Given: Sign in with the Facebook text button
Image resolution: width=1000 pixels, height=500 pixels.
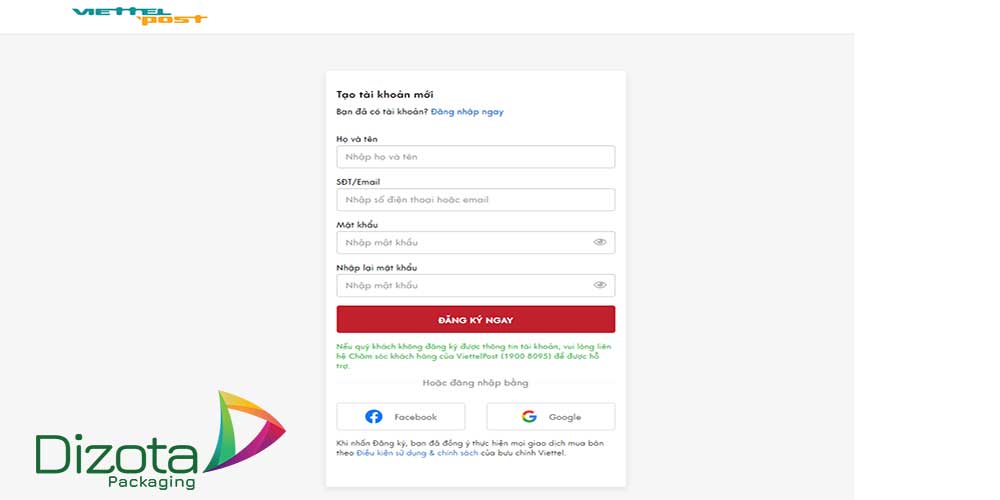Looking at the screenshot, I should 415,417.
